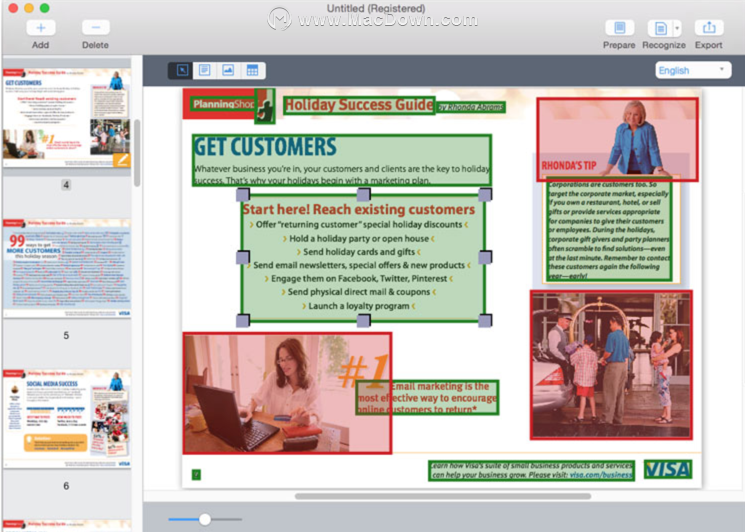Click the bottom-middle handle of selected zone
The image size is (745, 532).
363,321
